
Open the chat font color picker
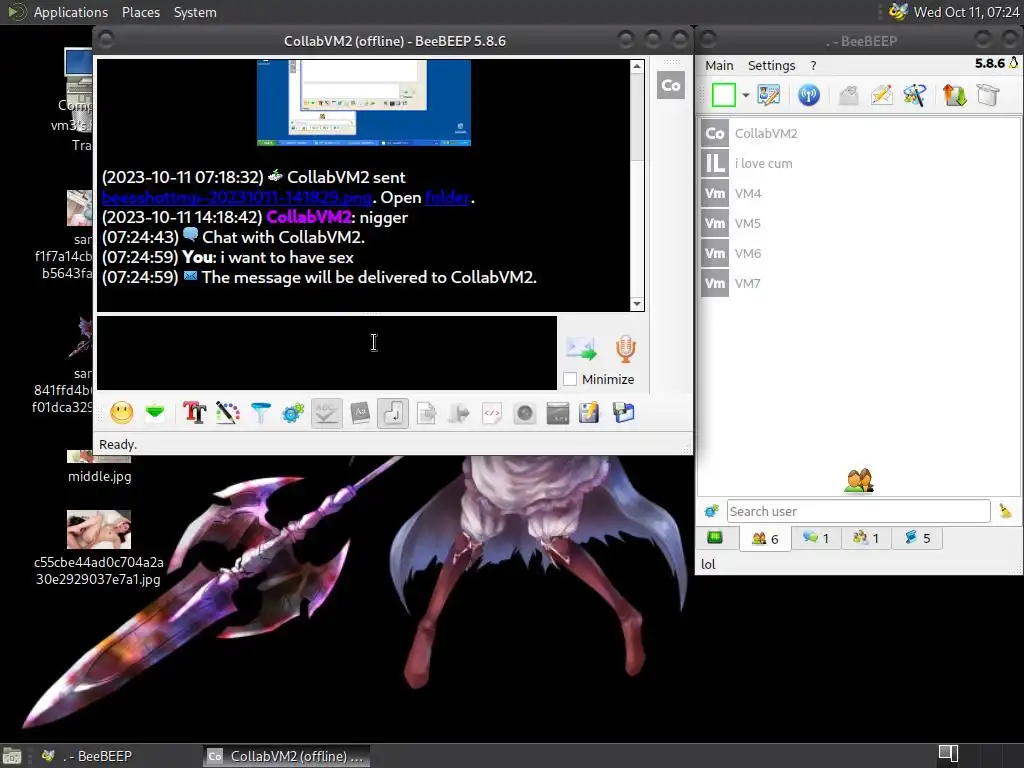pyautogui.click(x=227, y=413)
